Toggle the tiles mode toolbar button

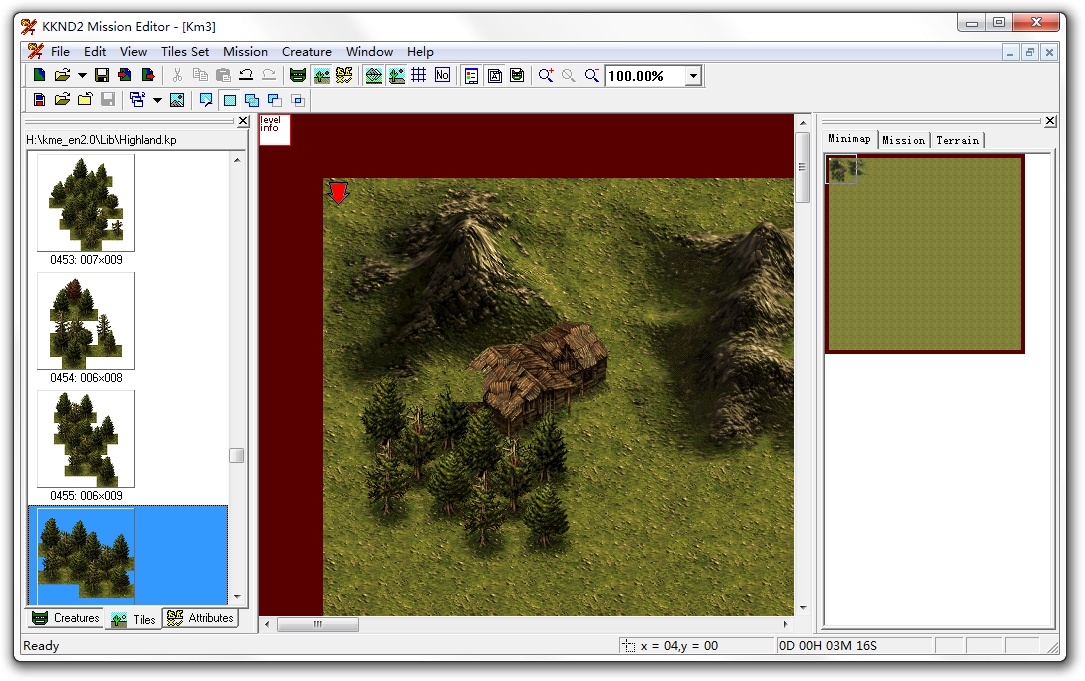click(321, 75)
